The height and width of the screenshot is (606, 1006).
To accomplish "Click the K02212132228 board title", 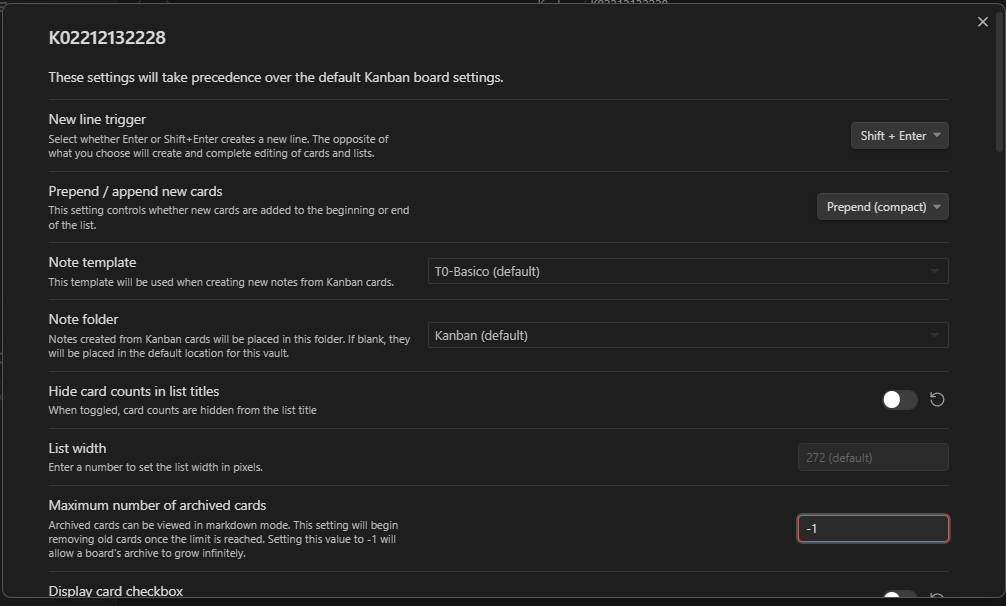I will tap(102, 37).
